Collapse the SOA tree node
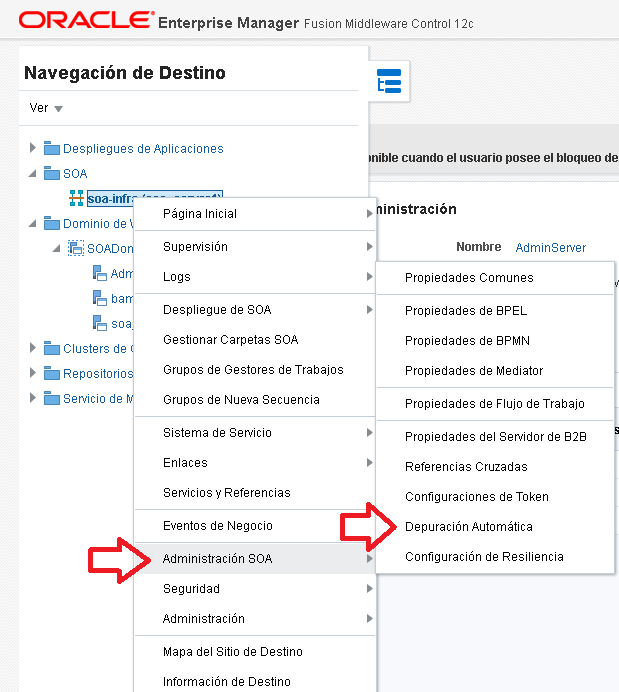Viewport: 619px width, 692px height. pyautogui.click(x=33, y=173)
